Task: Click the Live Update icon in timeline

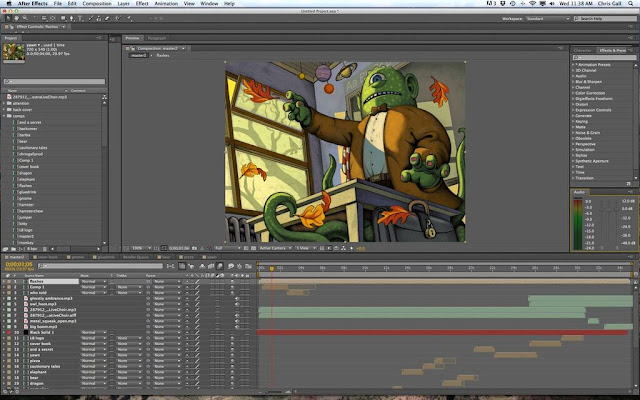Action: [x=182, y=266]
